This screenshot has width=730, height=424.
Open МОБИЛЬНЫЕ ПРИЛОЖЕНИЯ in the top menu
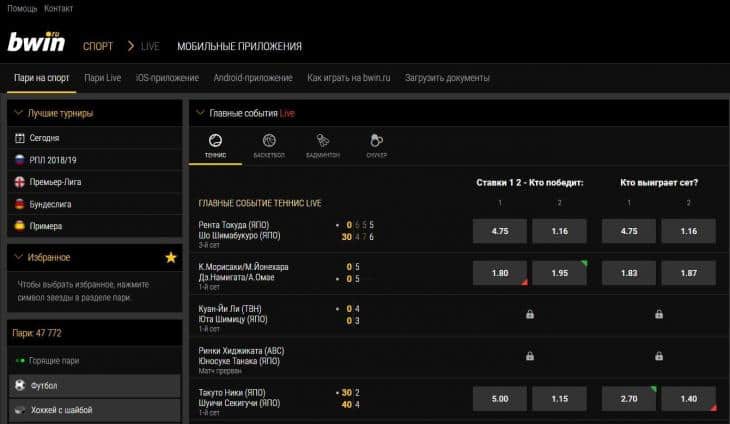coord(239,46)
